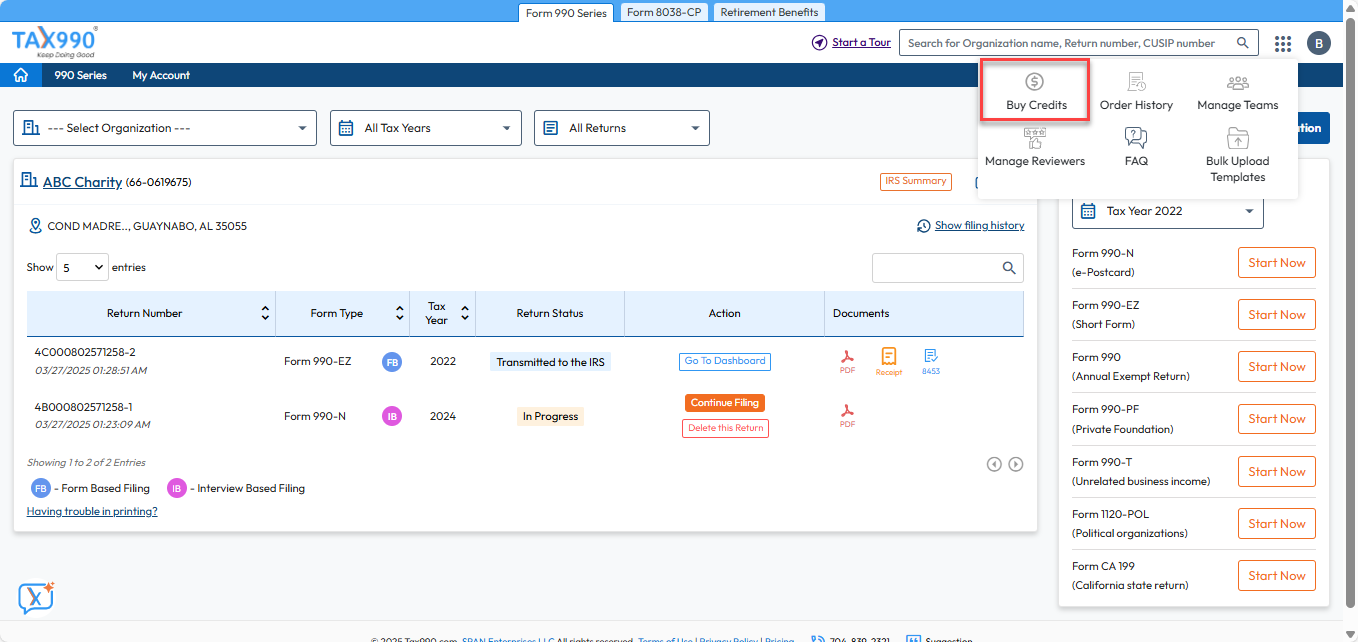Open the Having trouble in printing link
Viewport: 1358px width, 642px height.
(92, 511)
